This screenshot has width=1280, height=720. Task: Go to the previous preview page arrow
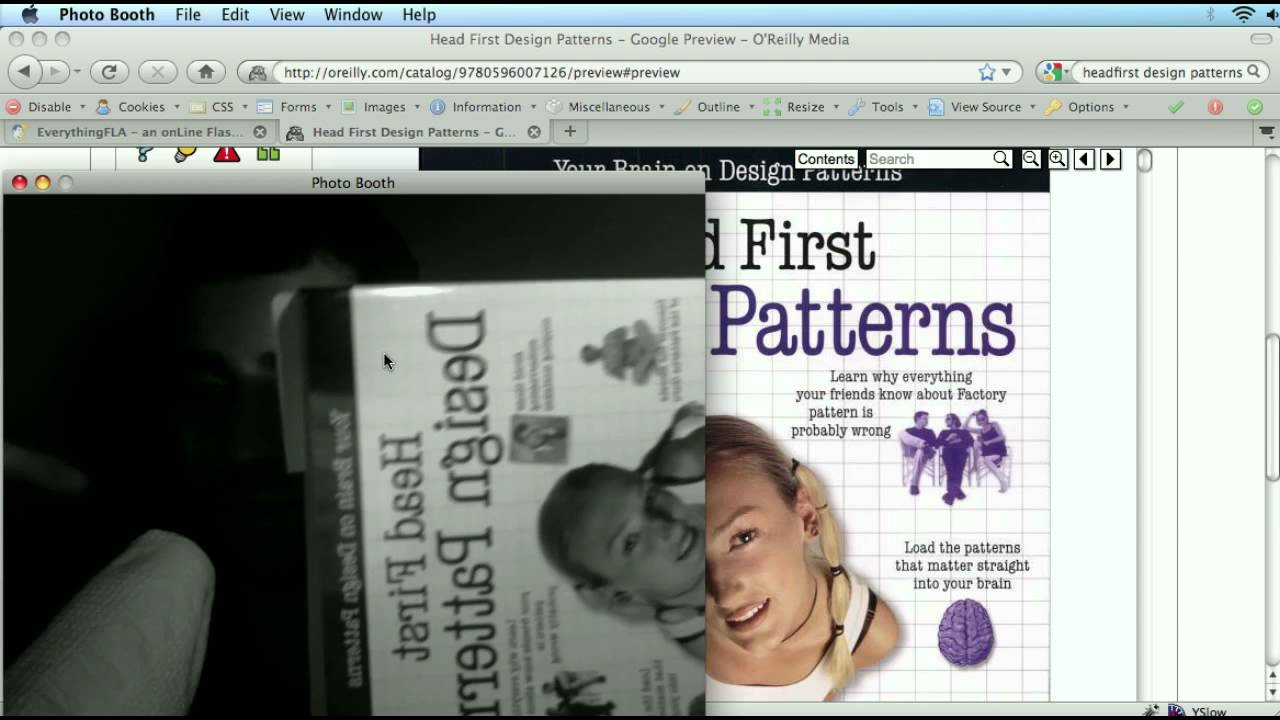(x=1084, y=159)
